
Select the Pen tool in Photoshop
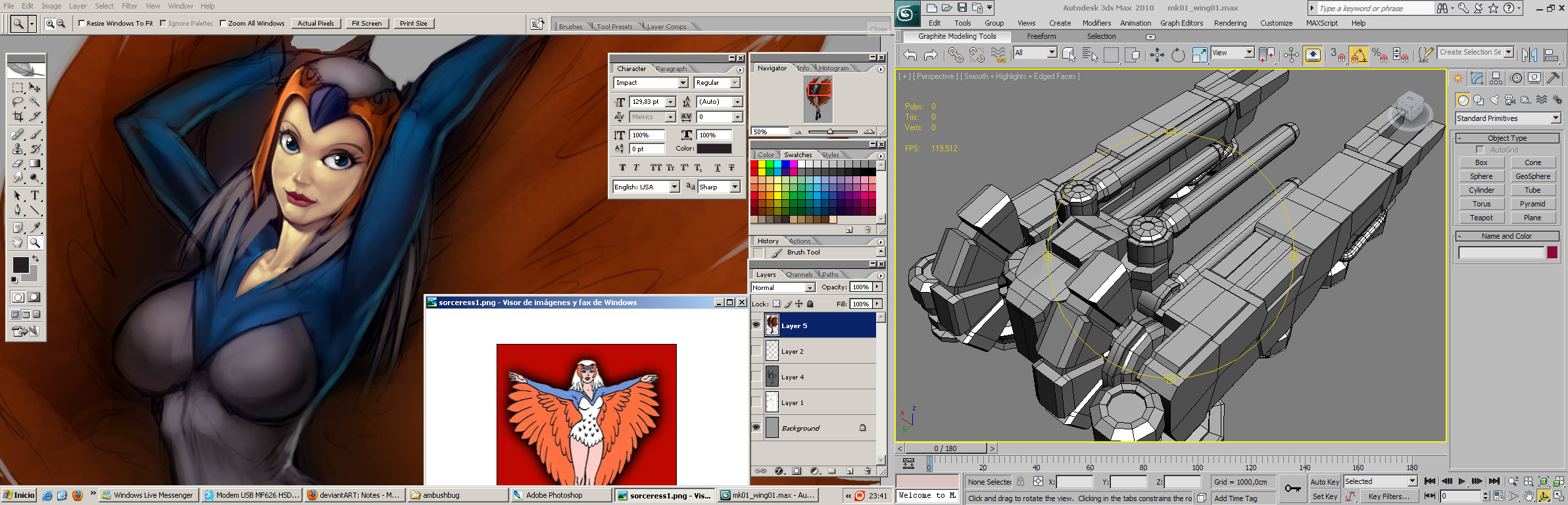point(18,210)
